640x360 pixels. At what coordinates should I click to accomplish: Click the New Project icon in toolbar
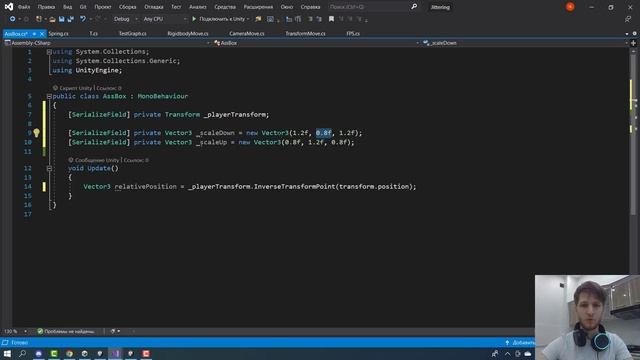(39, 19)
